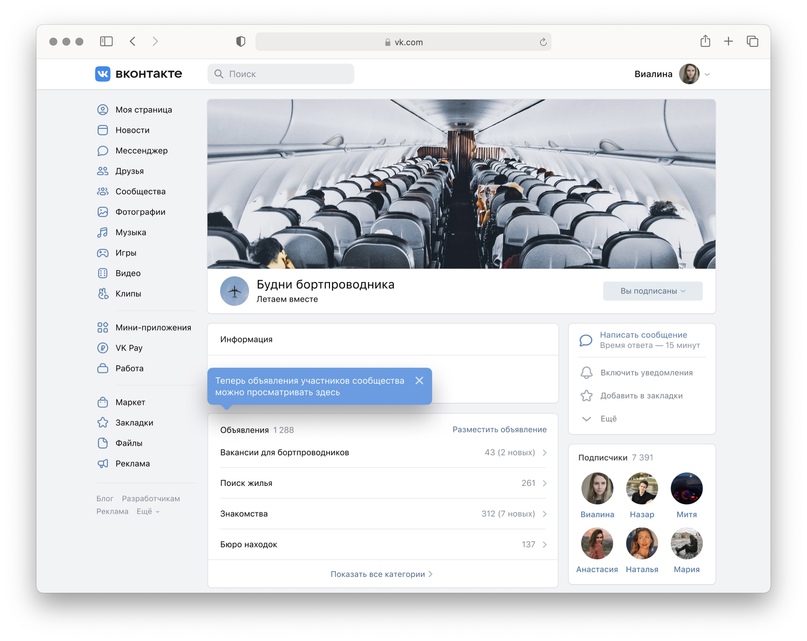The height and width of the screenshot is (641, 807).
Task: Click Показать все категории link
Action: [x=381, y=574]
